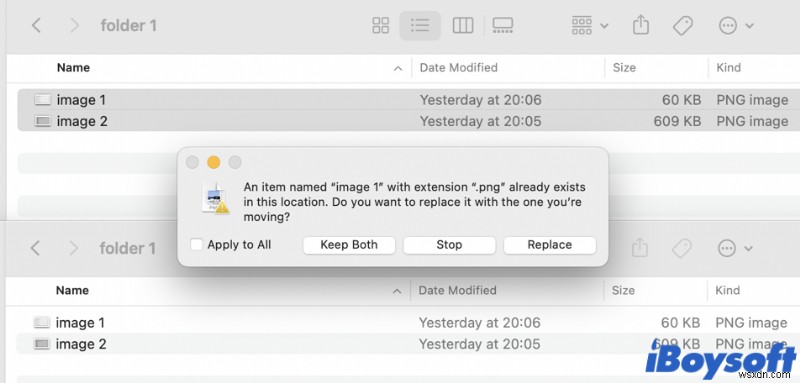Select image 1 row in top window
This screenshot has width=800, height=383.
[409, 99]
